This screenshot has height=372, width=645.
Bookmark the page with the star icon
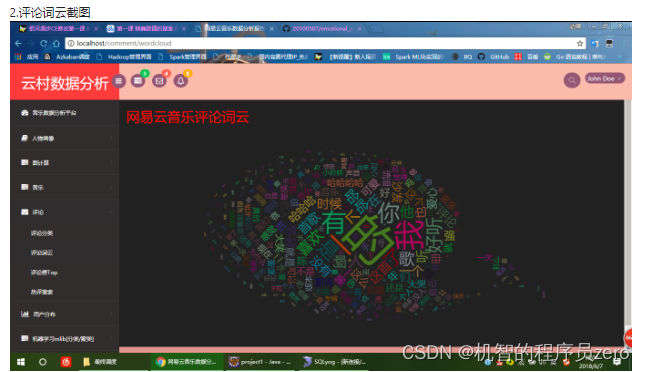coord(580,43)
